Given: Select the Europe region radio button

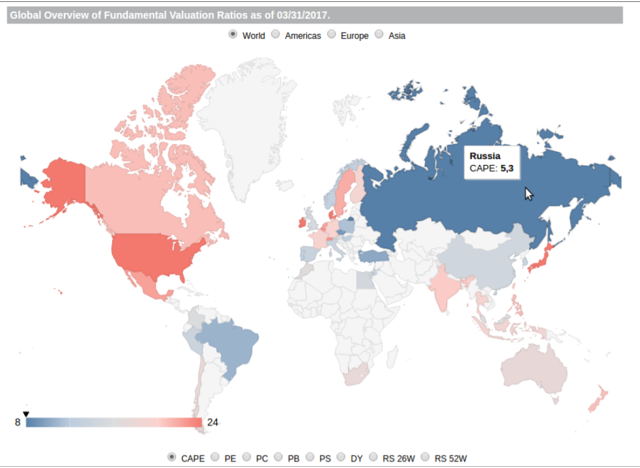Looking at the screenshot, I should pyautogui.click(x=331, y=34).
